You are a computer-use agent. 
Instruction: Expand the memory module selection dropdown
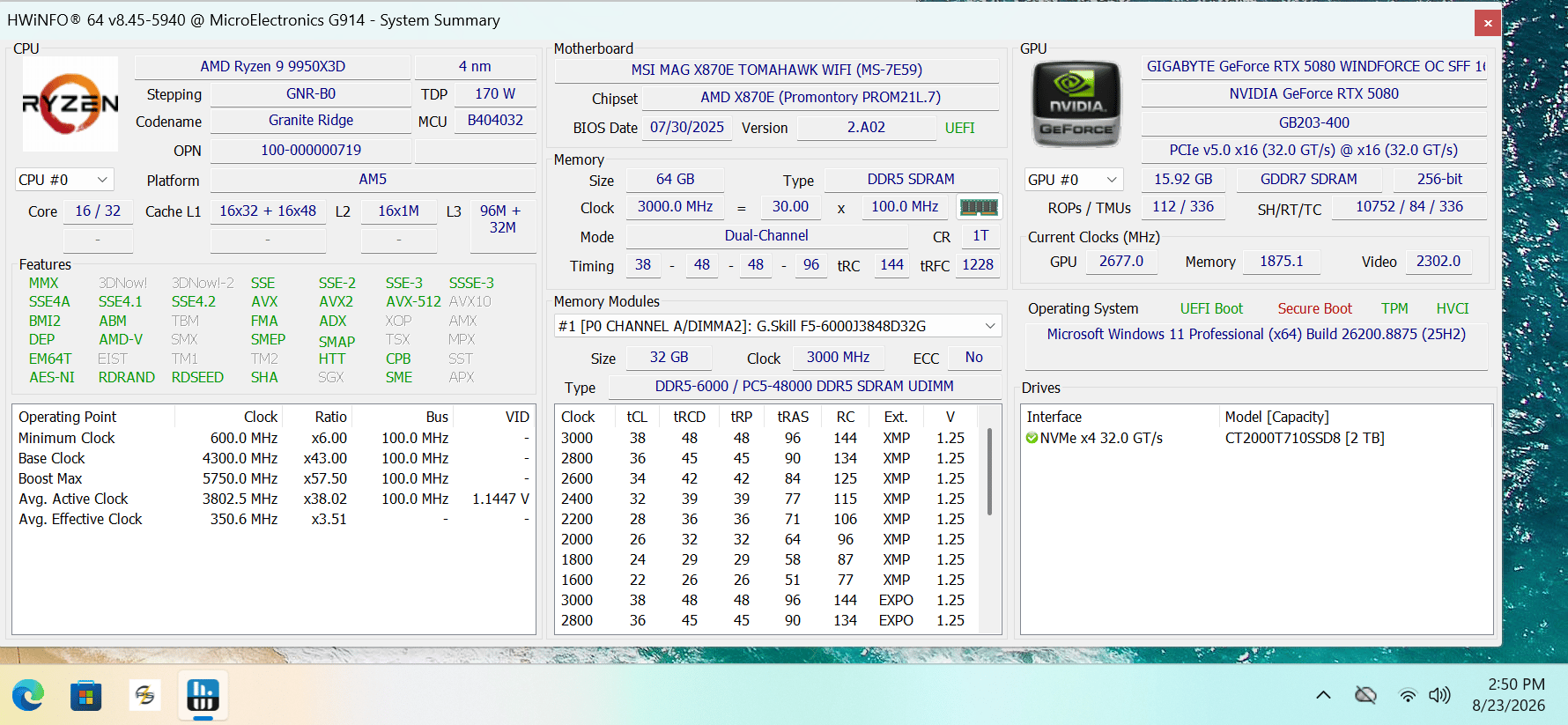click(x=778, y=326)
